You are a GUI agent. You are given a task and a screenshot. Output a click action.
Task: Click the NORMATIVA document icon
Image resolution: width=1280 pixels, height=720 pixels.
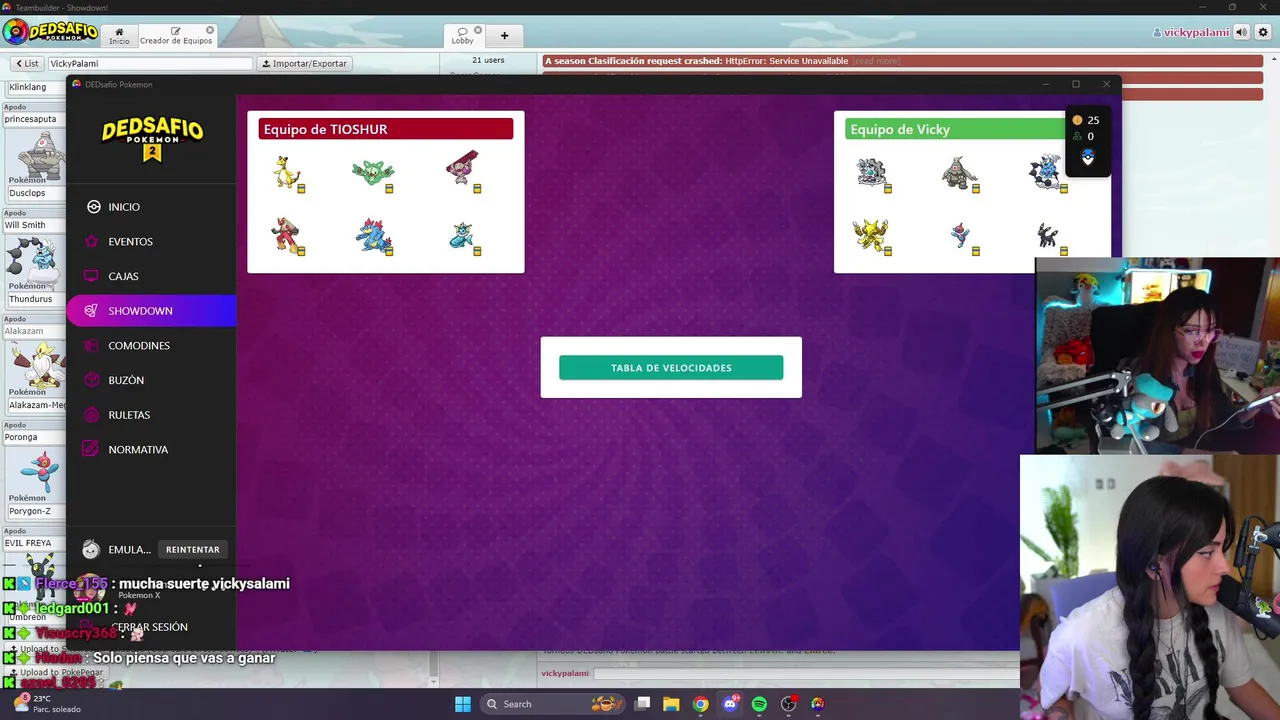pyautogui.click(x=91, y=450)
